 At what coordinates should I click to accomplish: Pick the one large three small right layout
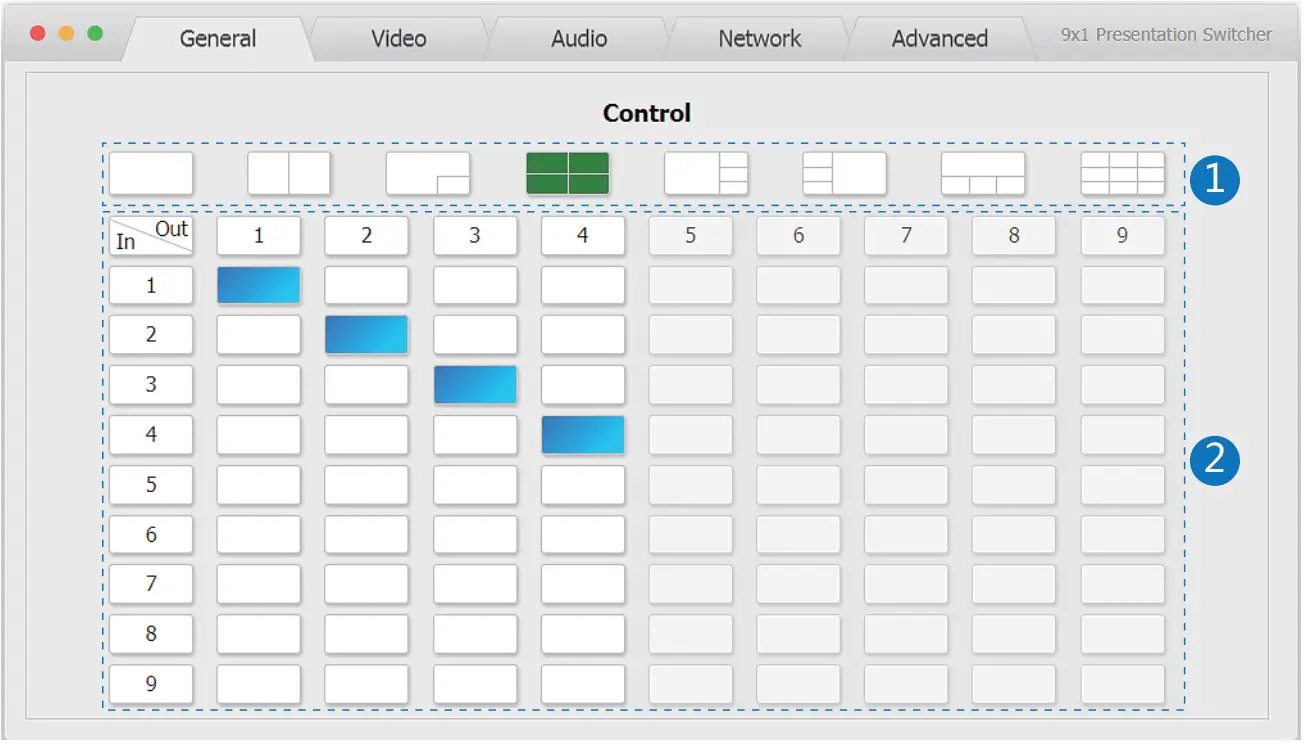[x=706, y=174]
